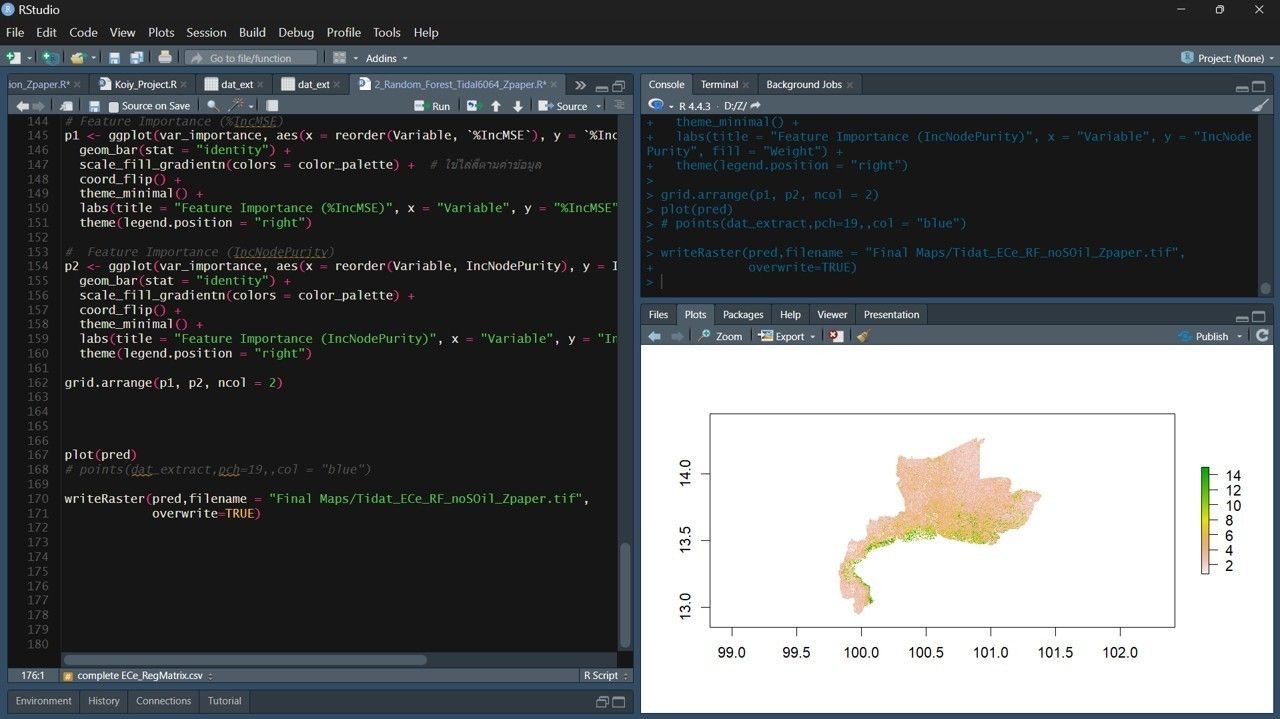Open the New File dropdown arrow
1280x719 pixels.
coord(29,59)
